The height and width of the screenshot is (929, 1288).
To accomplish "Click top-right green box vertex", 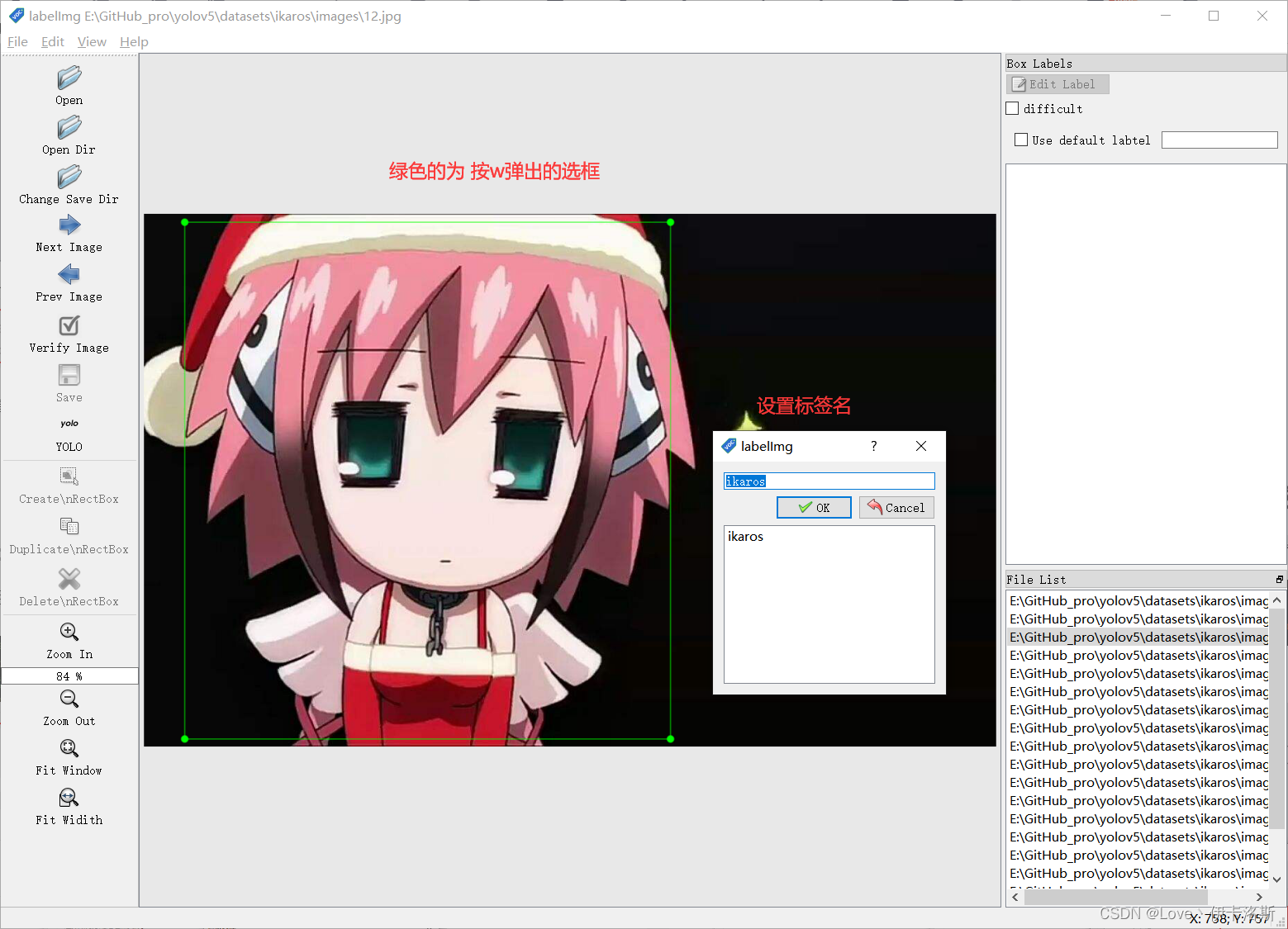I will (x=670, y=222).
